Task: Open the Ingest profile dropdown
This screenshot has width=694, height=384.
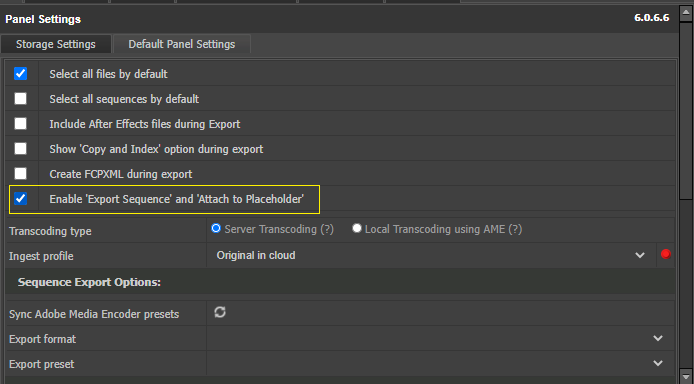Action: pos(431,255)
